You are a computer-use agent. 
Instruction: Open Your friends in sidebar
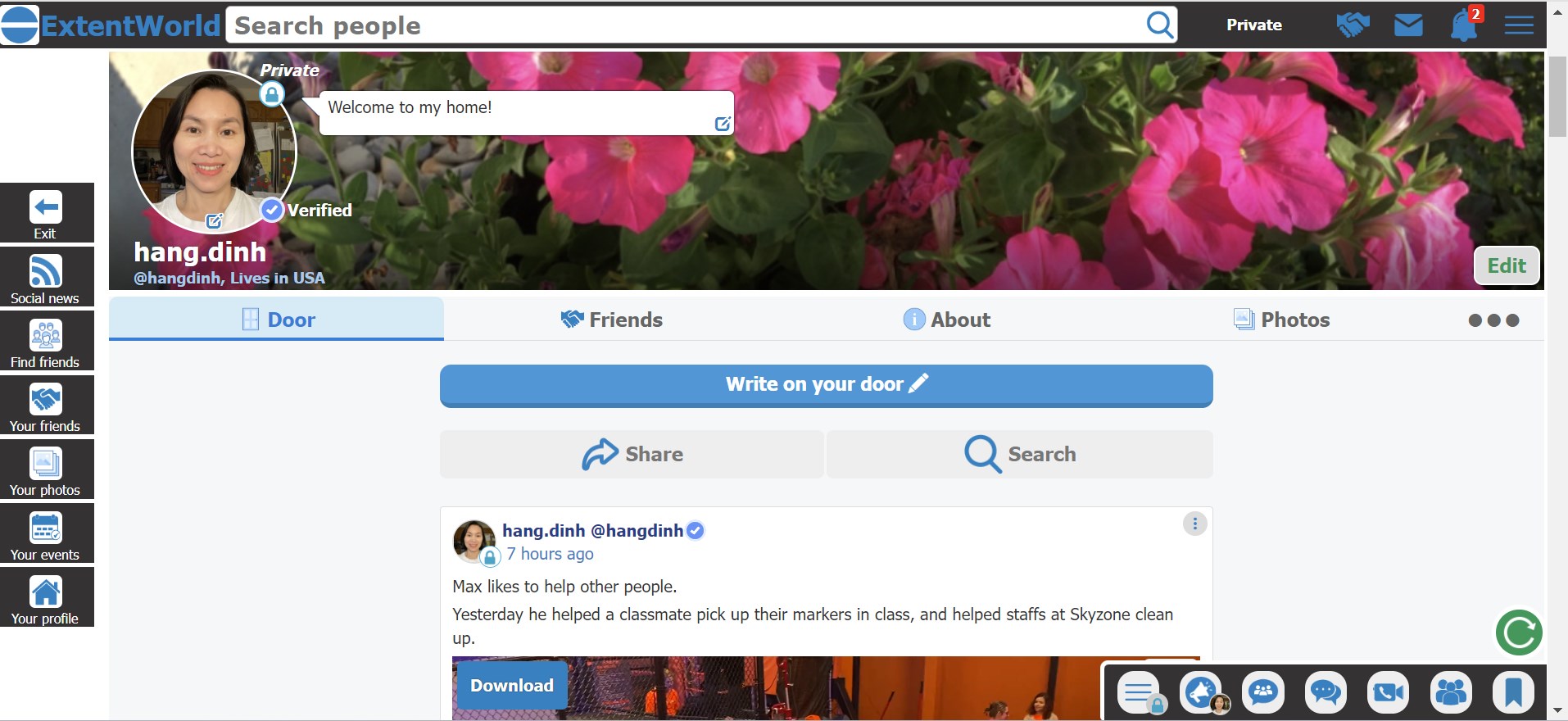coord(46,405)
